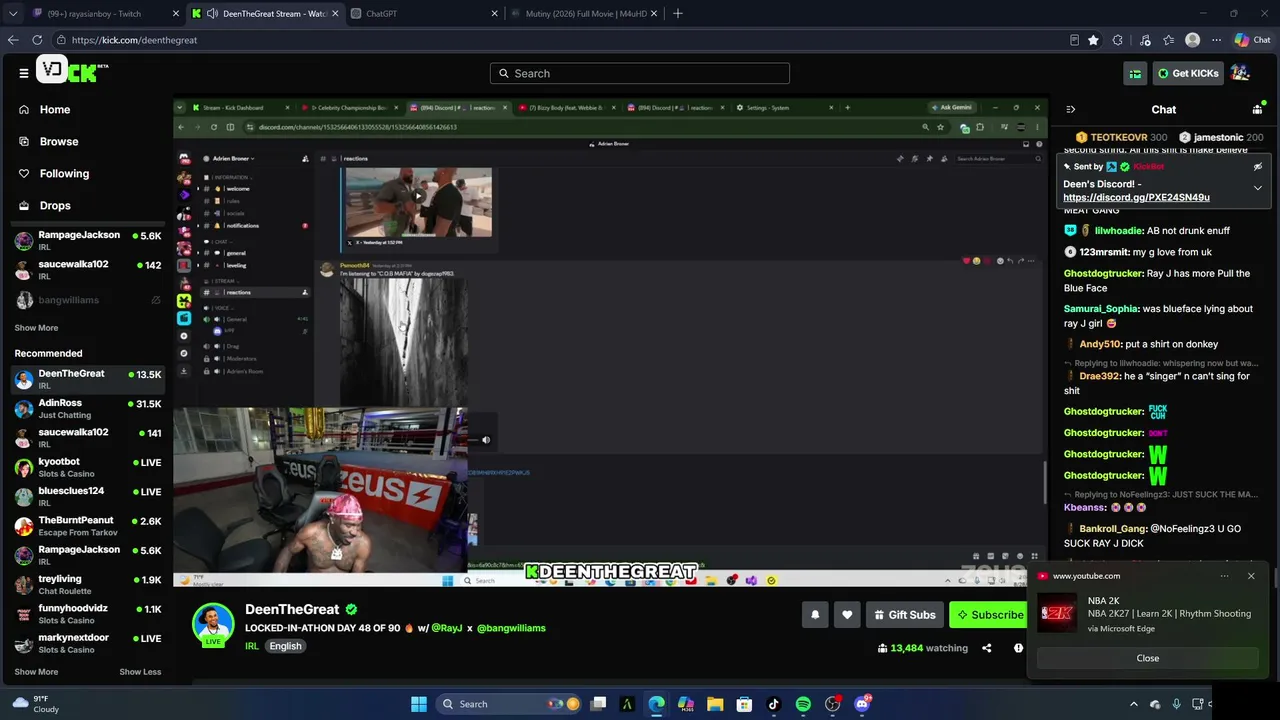Viewport: 1280px width, 720px height.
Task: Open Microsoft Store from the taskbar
Action: [x=744, y=704]
